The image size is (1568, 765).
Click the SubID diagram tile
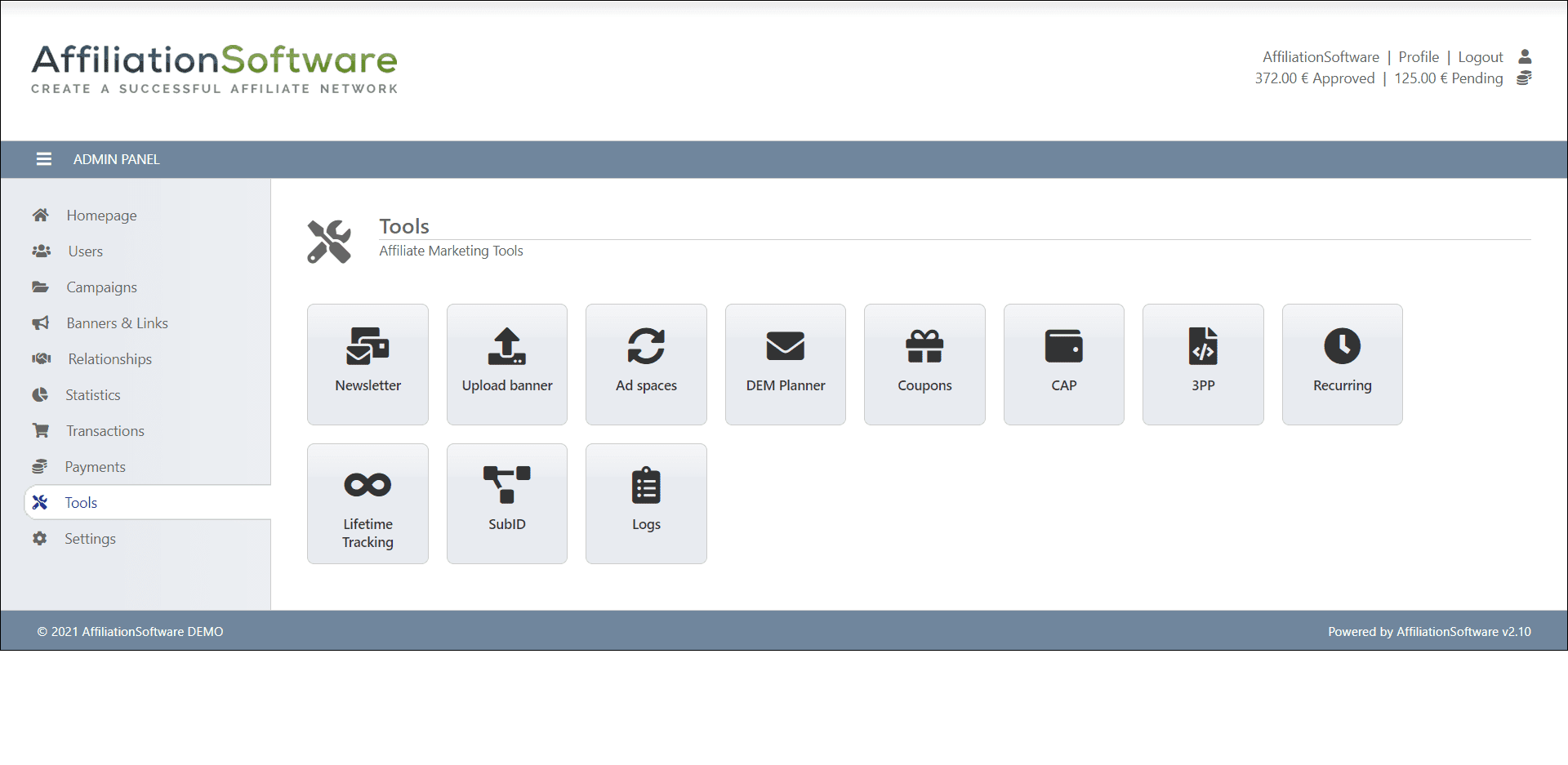pyautogui.click(x=506, y=504)
